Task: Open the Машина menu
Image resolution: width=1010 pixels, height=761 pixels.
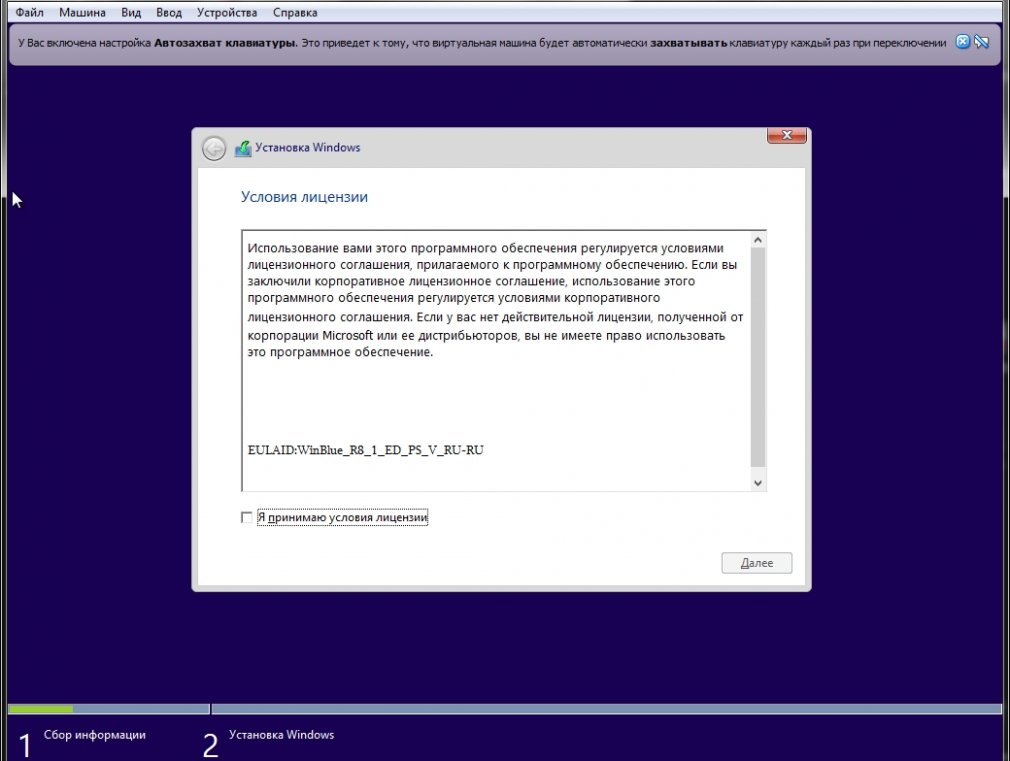Action: click(82, 12)
